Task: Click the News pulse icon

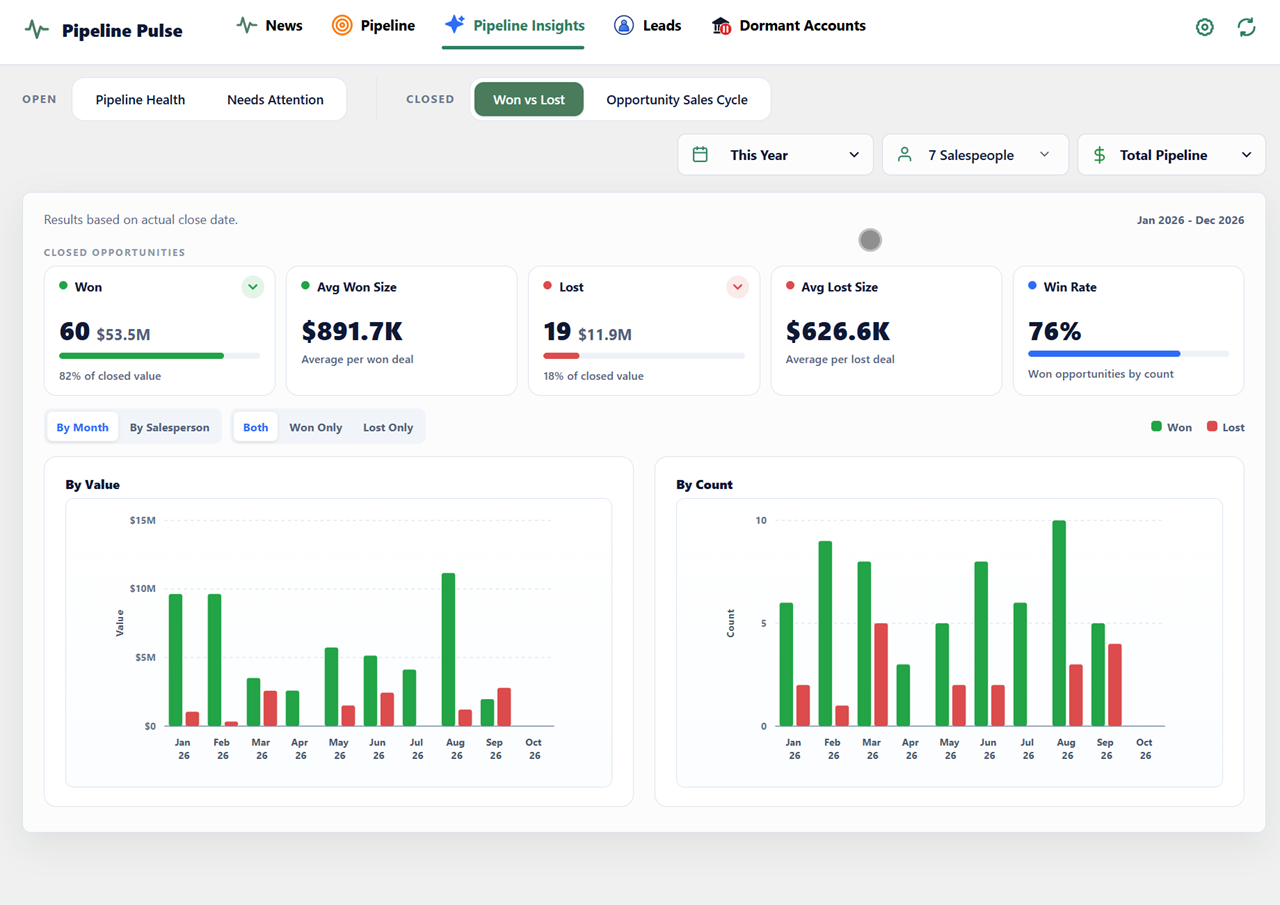Action: click(246, 25)
